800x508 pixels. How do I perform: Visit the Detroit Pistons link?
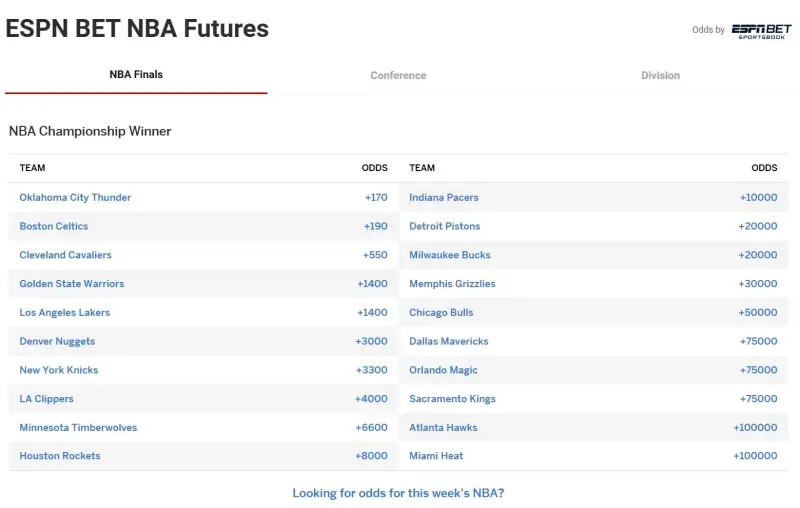pyautogui.click(x=444, y=226)
